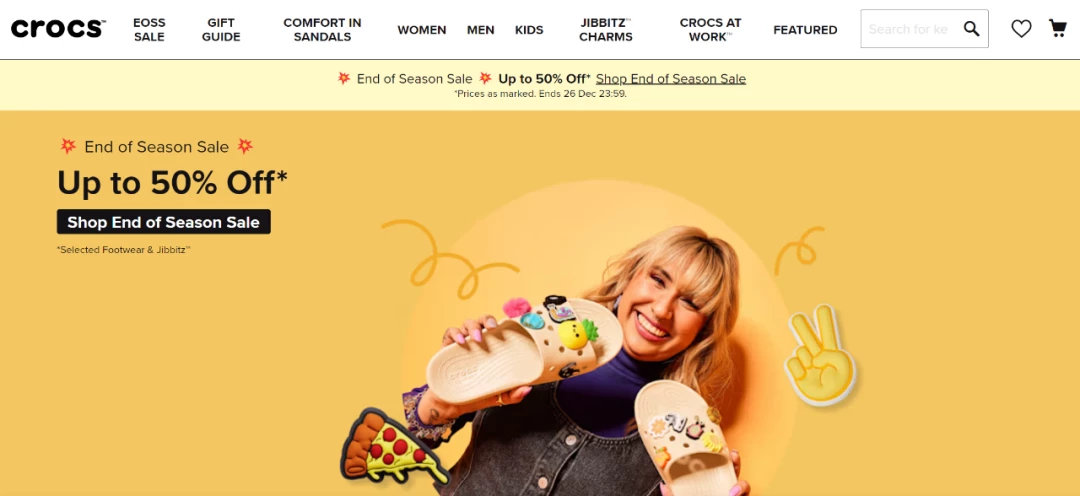Click the Crocs logo
Image resolution: width=1080 pixels, height=496 pixels.
pyautogui.click(x=58, y=29)
